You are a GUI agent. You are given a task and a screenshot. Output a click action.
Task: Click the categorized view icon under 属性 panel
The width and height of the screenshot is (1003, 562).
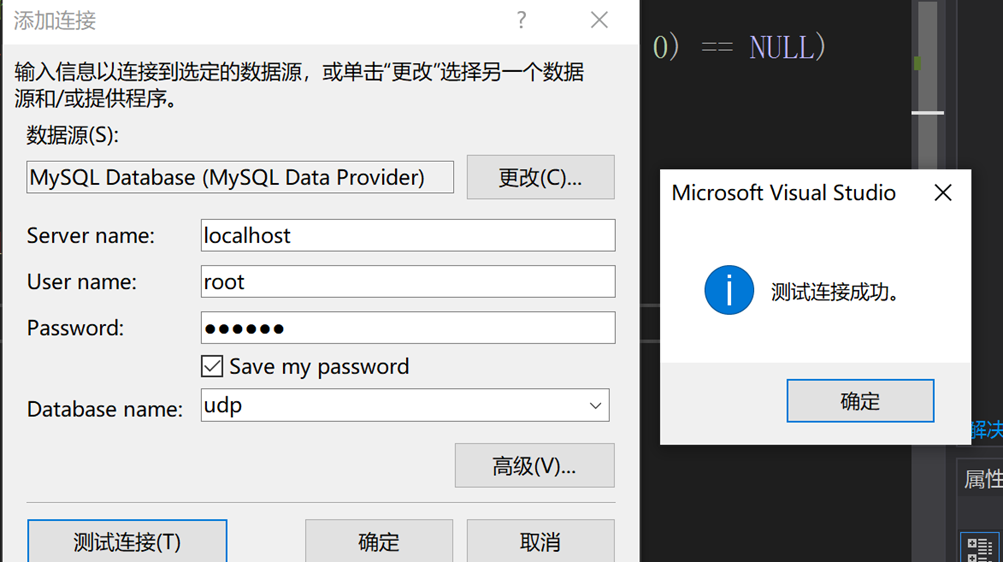[979, 547]
